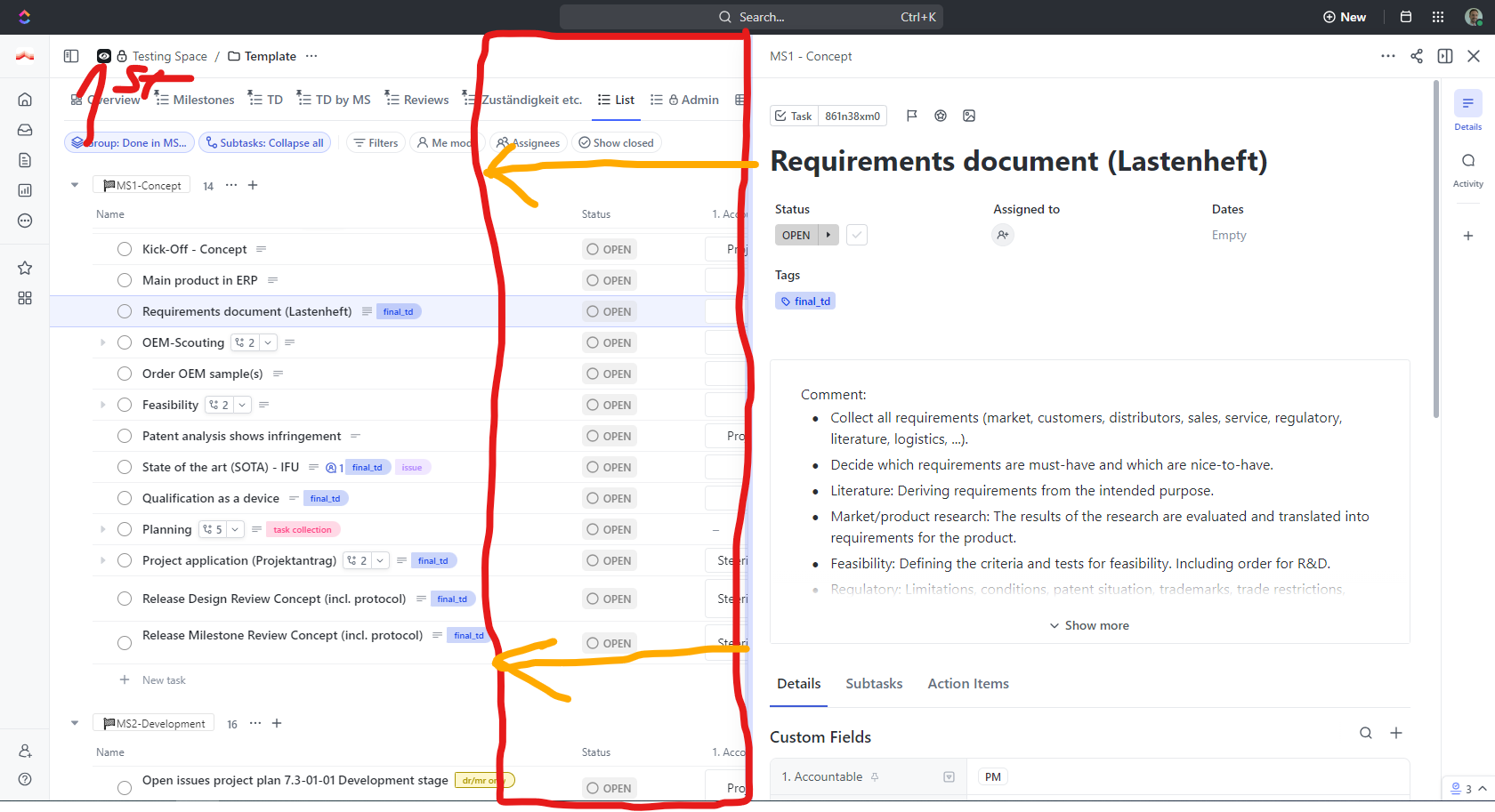
Task: Collapse the MS1-Concept group
Action: pyautogui.click(x=75, y=185)
